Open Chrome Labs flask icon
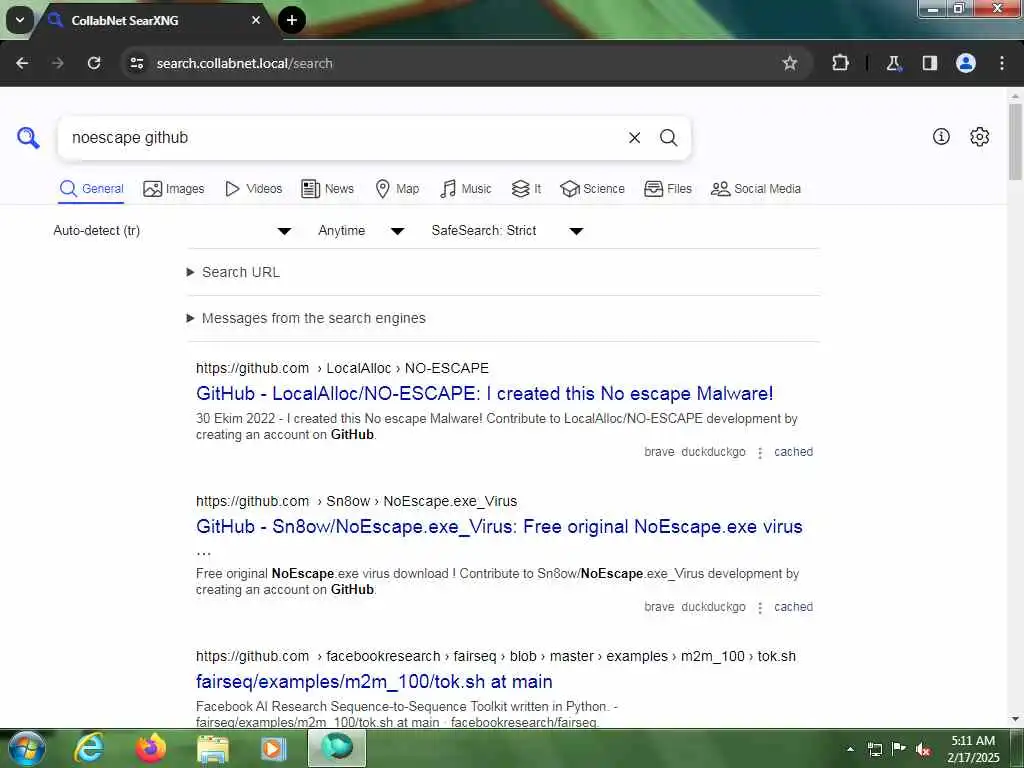 pyautogui.click(x=893, y=63)
